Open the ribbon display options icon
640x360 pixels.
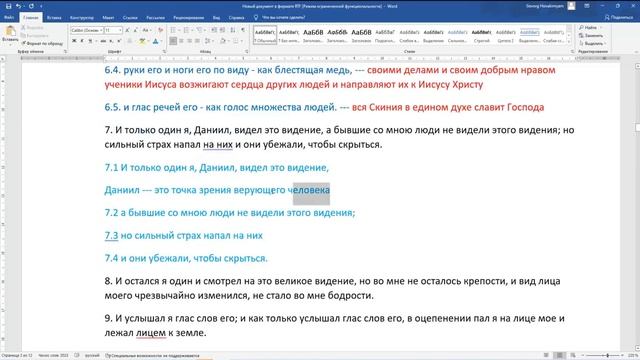[x=587, y=6]
